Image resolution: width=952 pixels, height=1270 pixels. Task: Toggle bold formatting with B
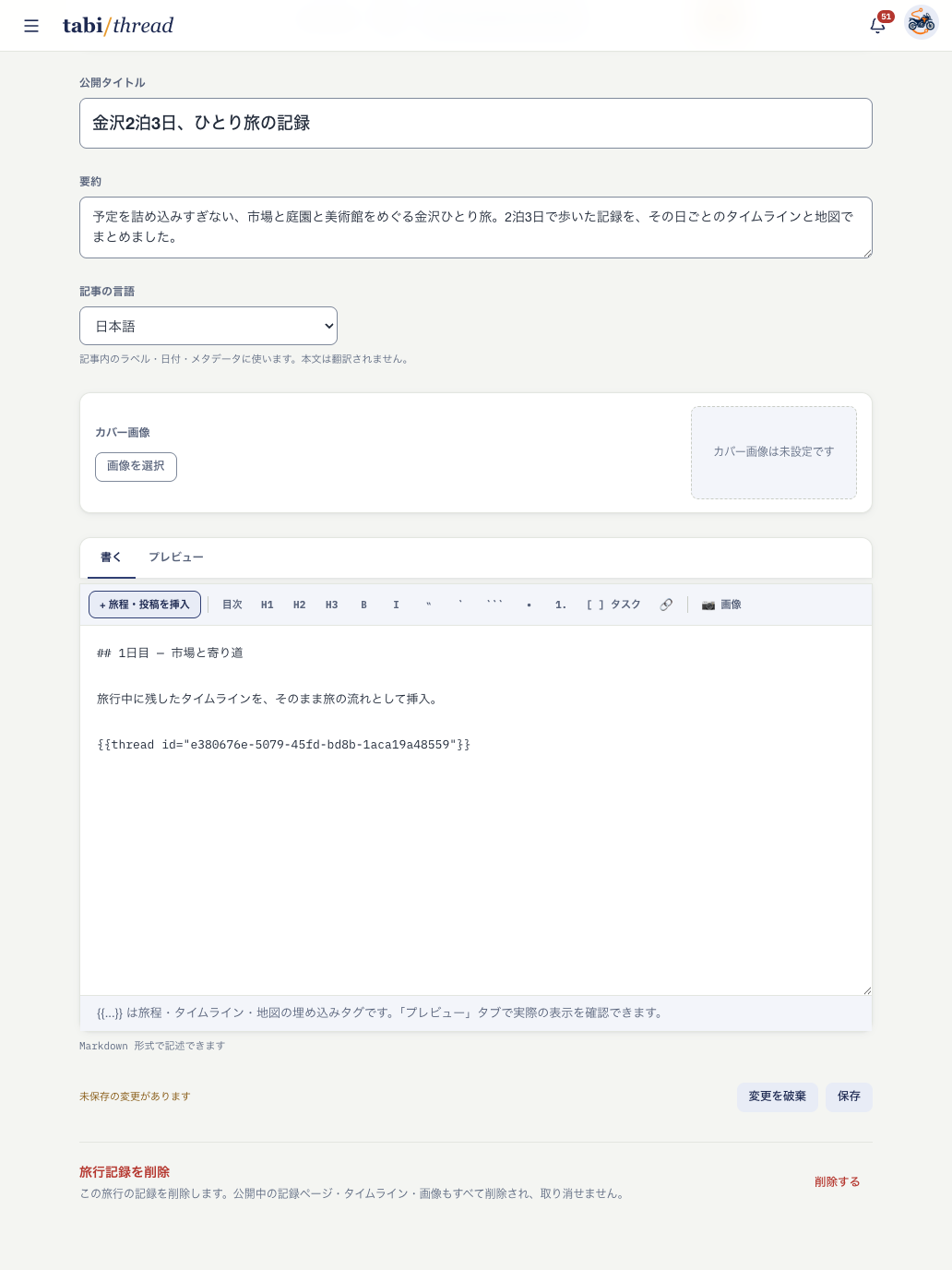point(364,605)
